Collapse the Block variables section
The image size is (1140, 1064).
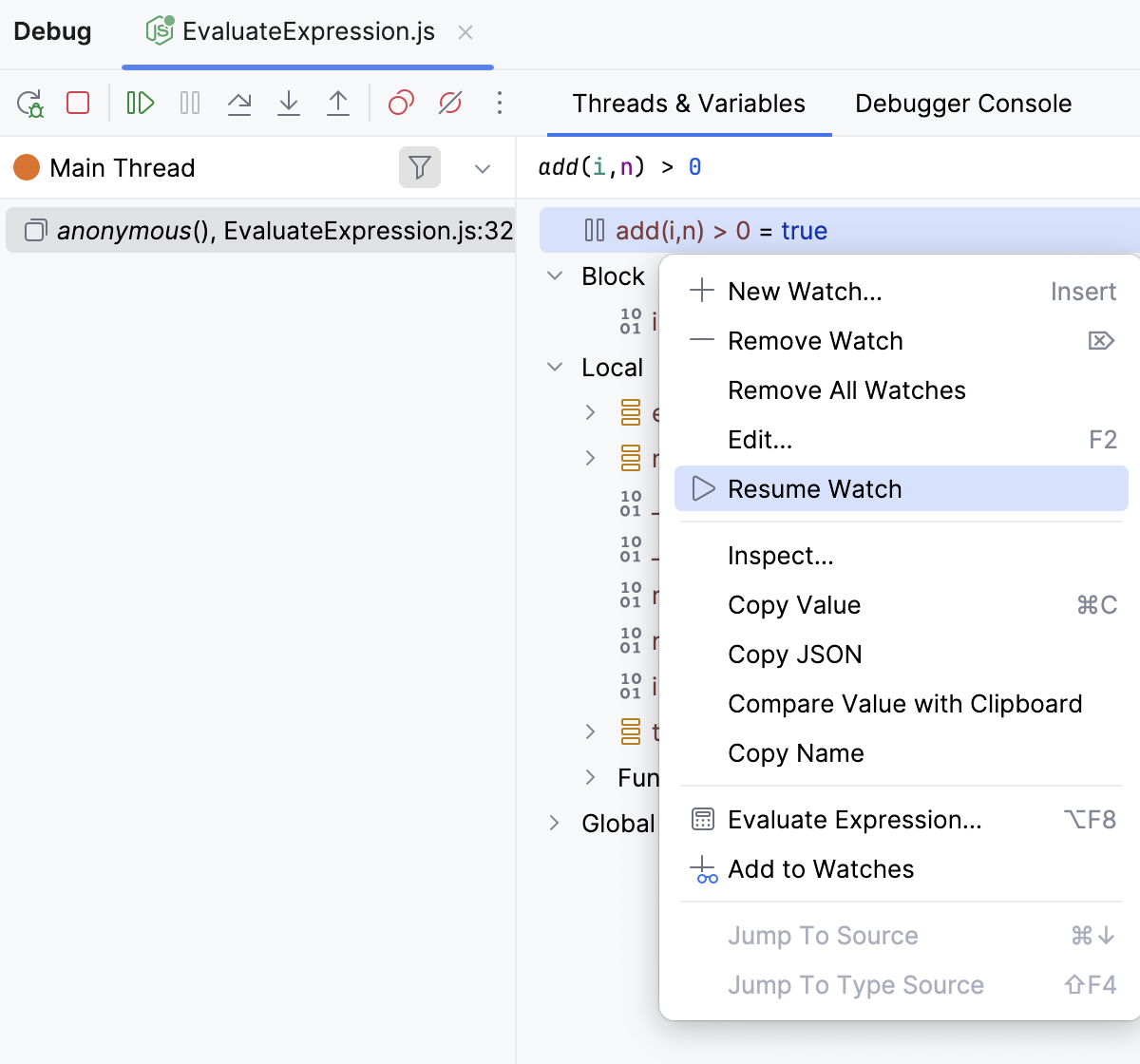click(555, 275)
